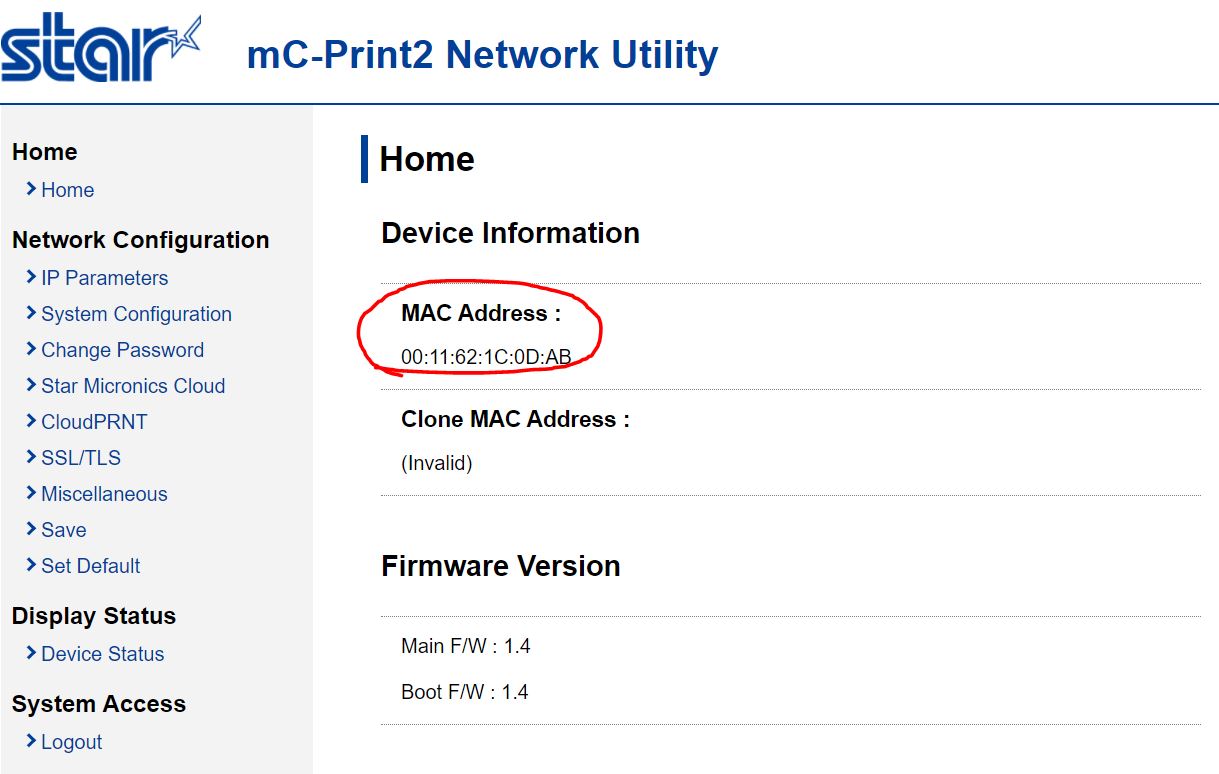Open Miscellaneous settings
This screenshot has width=1219, height=774.
[104, 494]
